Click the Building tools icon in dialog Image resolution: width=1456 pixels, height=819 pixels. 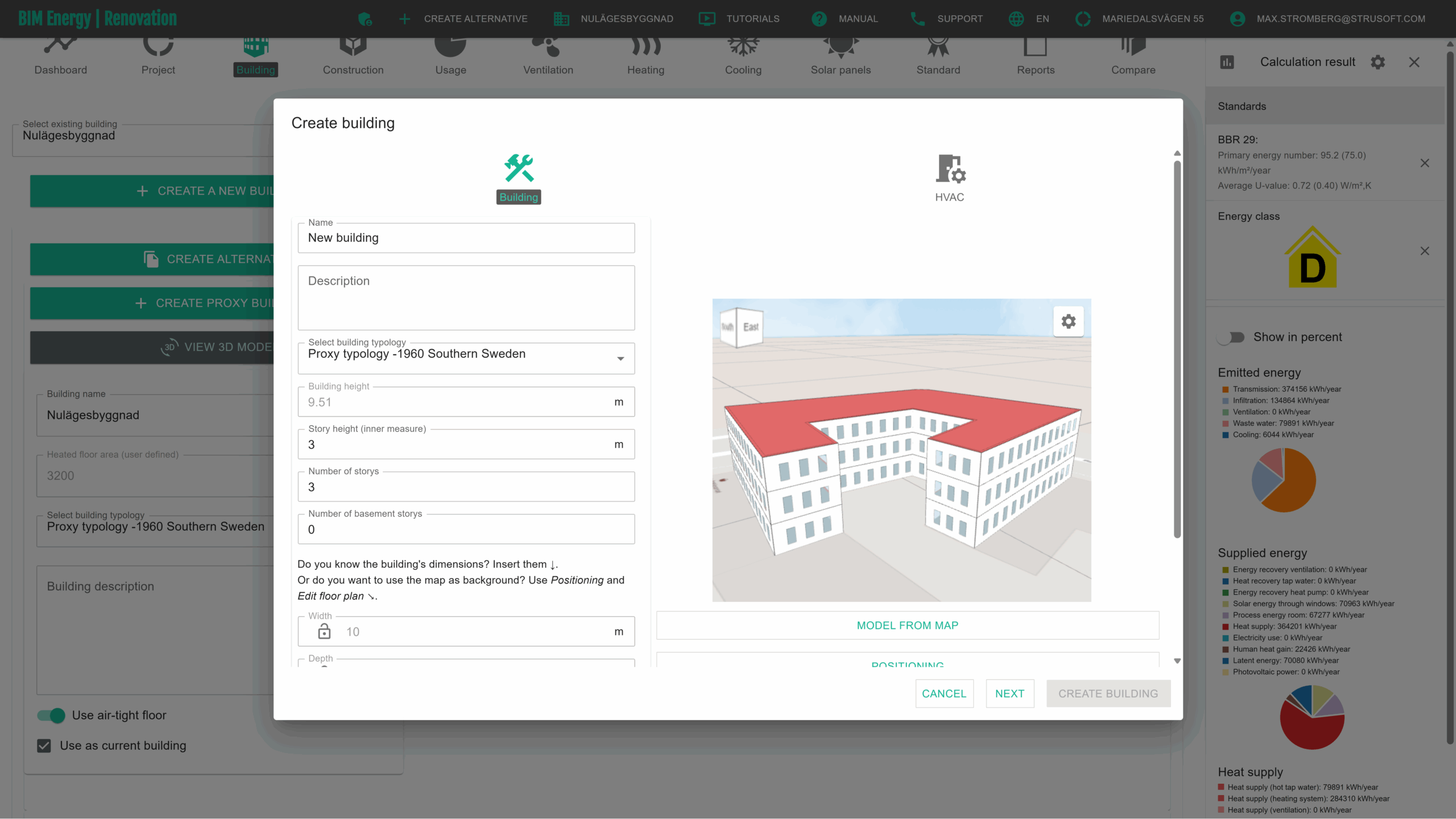point(518,168)
